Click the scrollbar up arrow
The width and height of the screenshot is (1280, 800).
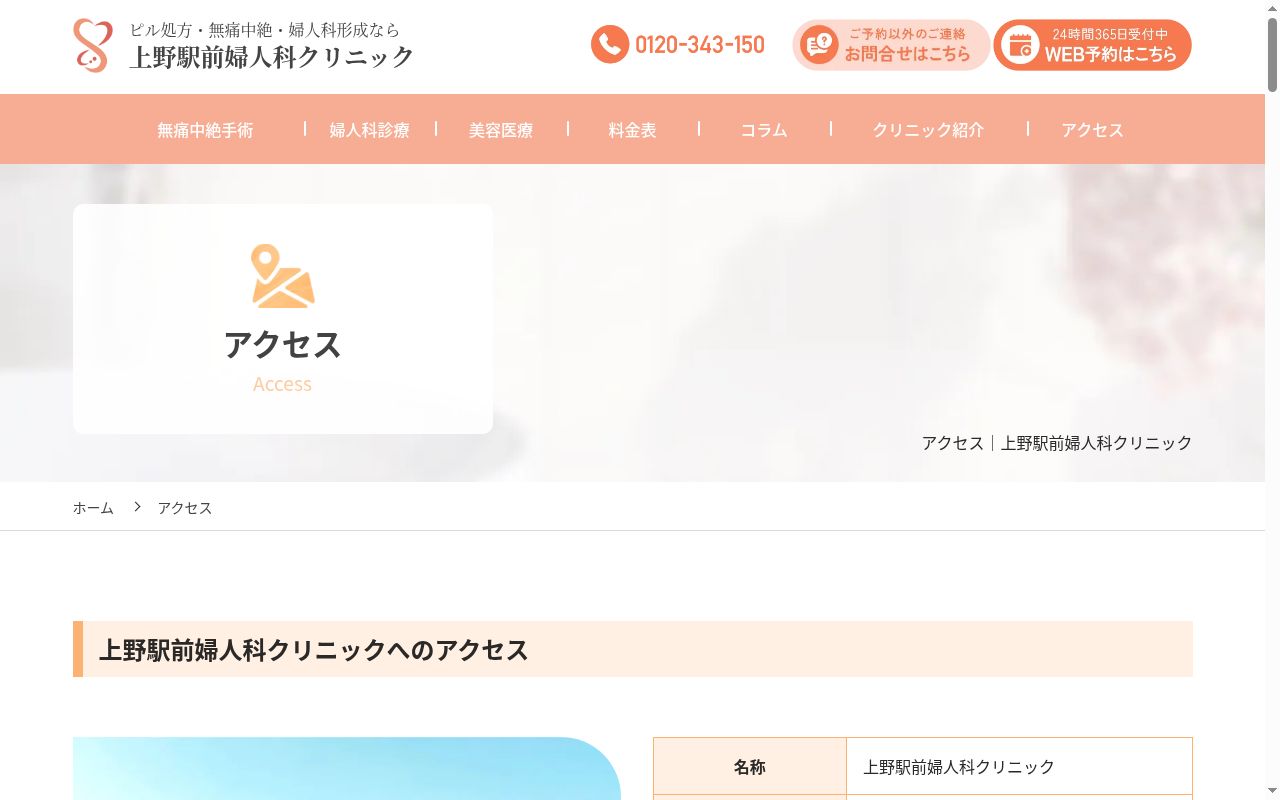(1272, 8)
